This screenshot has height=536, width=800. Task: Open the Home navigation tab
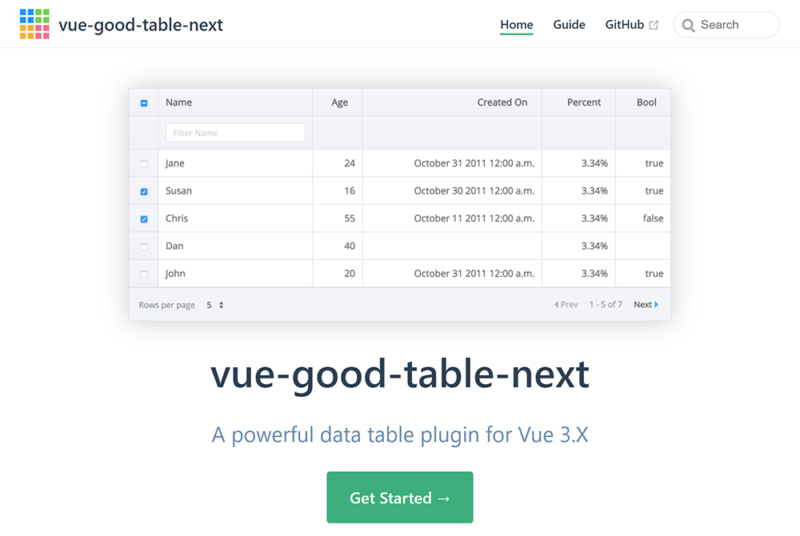516,25
